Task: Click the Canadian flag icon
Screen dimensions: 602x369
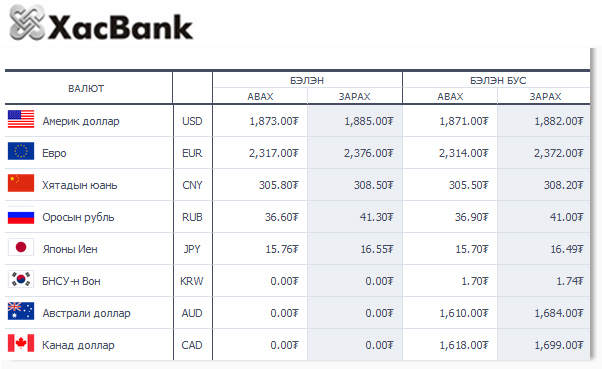Action: click(21, 343)
